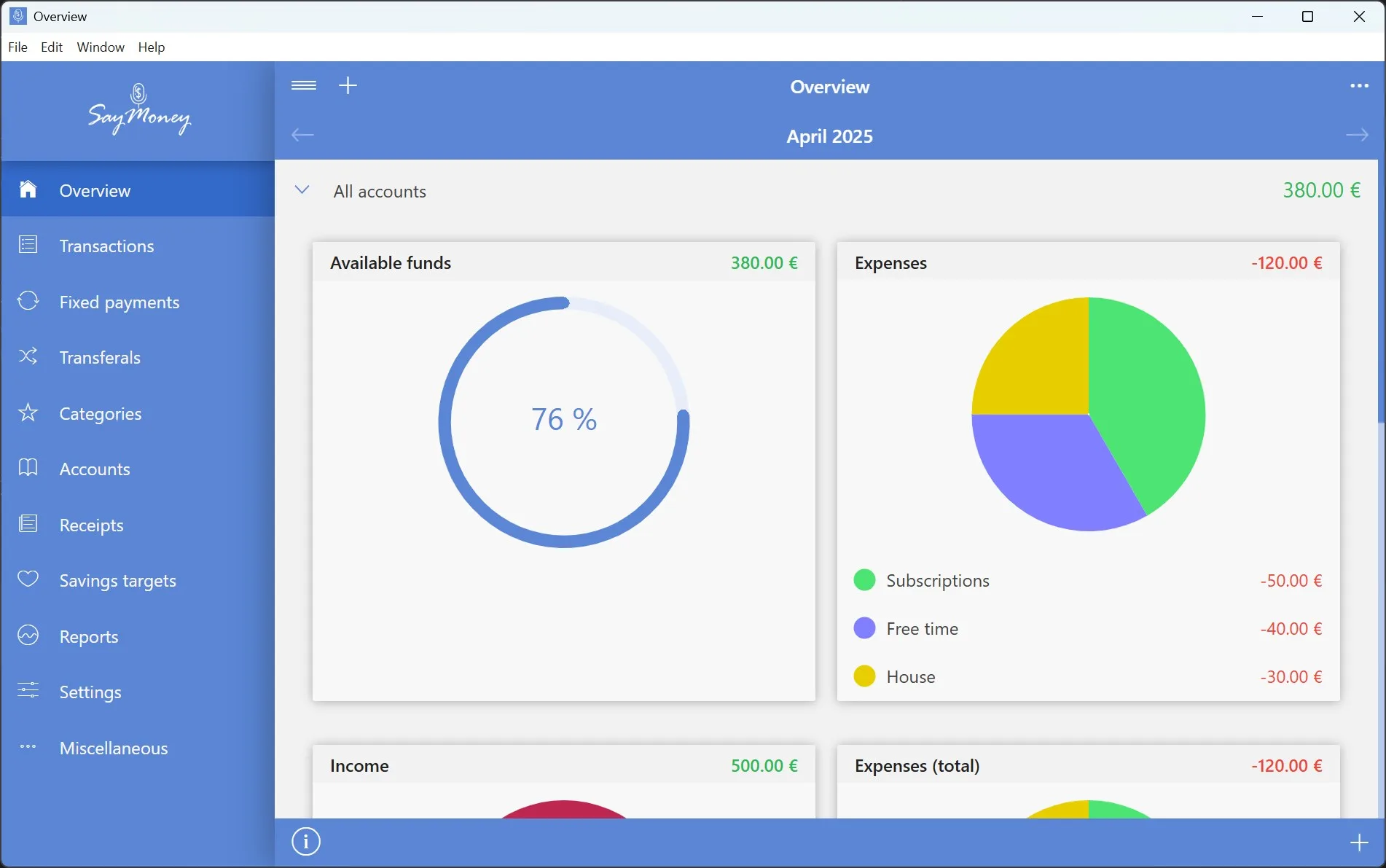Image resolution: width=1386 pixels, height=868 pixels.
Task: Click the purple Free time color dot
Action: [x=864, y=628]
